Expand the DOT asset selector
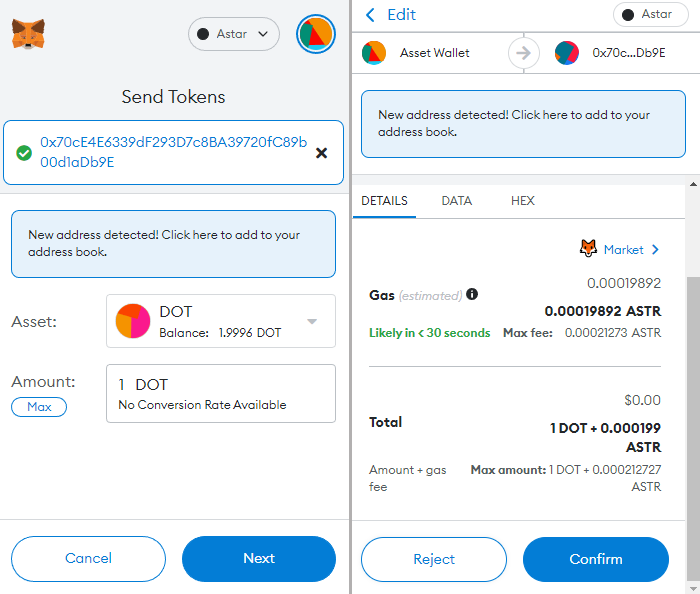Image resolution: width=700 pixels, height=594 pixels. click(312, 321)
